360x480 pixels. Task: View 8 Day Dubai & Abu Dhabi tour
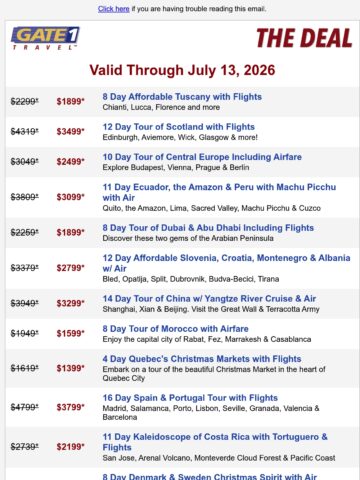point(208,228)
